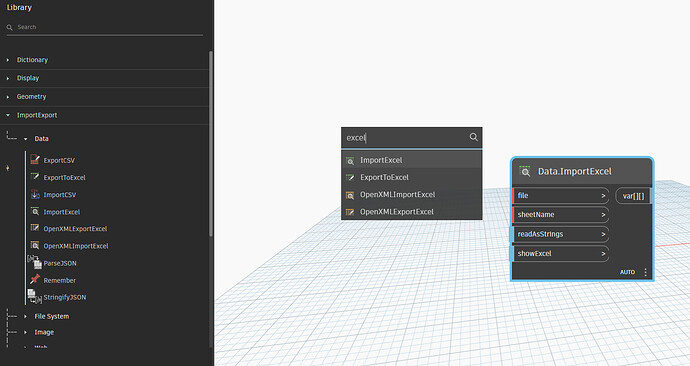
Task: Click the ImportCSV node icon in the library
Action: [x=35, y=194]
